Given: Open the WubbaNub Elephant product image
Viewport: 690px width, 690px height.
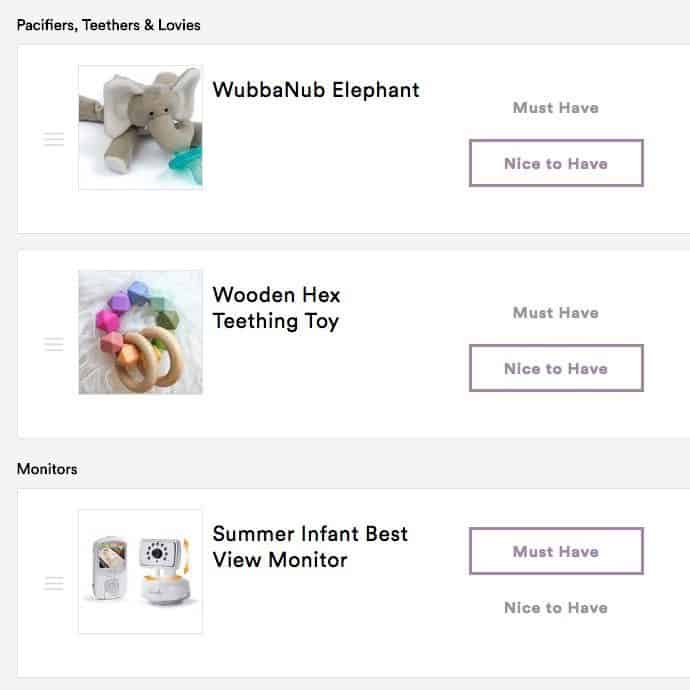Looking at the screenshot, I should (x=140, y=128).
